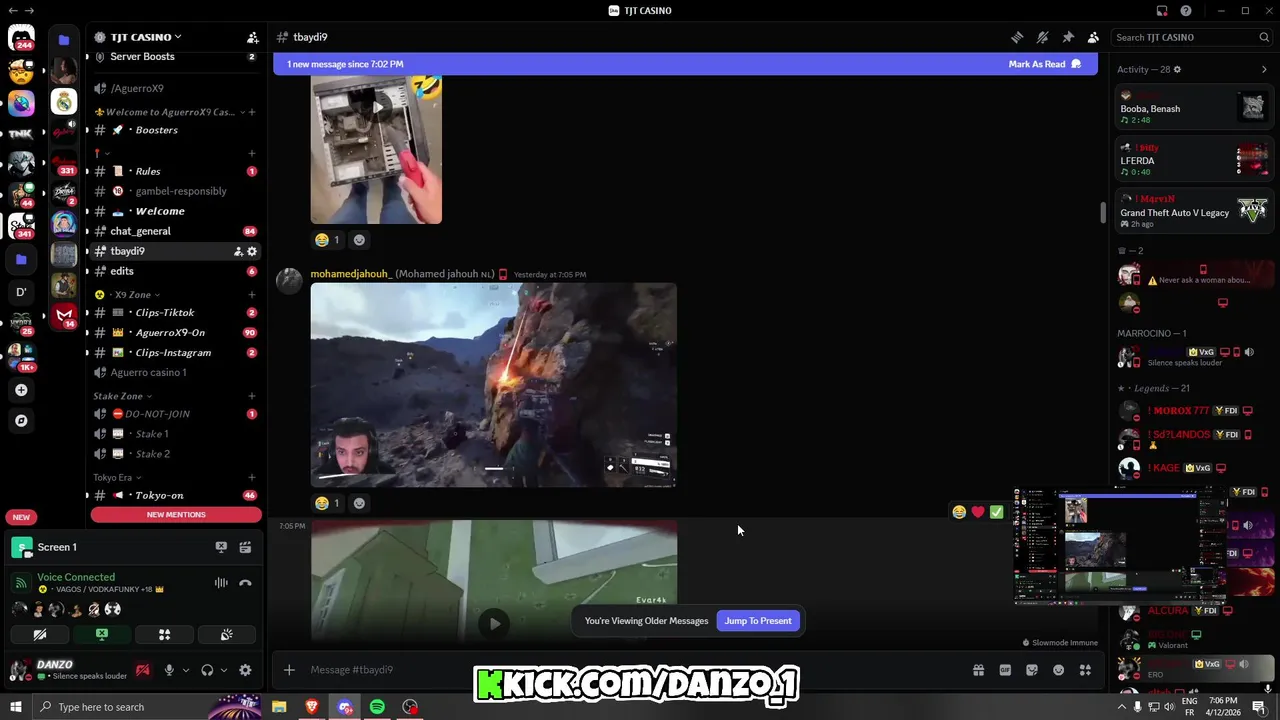Toggle channel notification settings bell

[x=1042, y=37]
